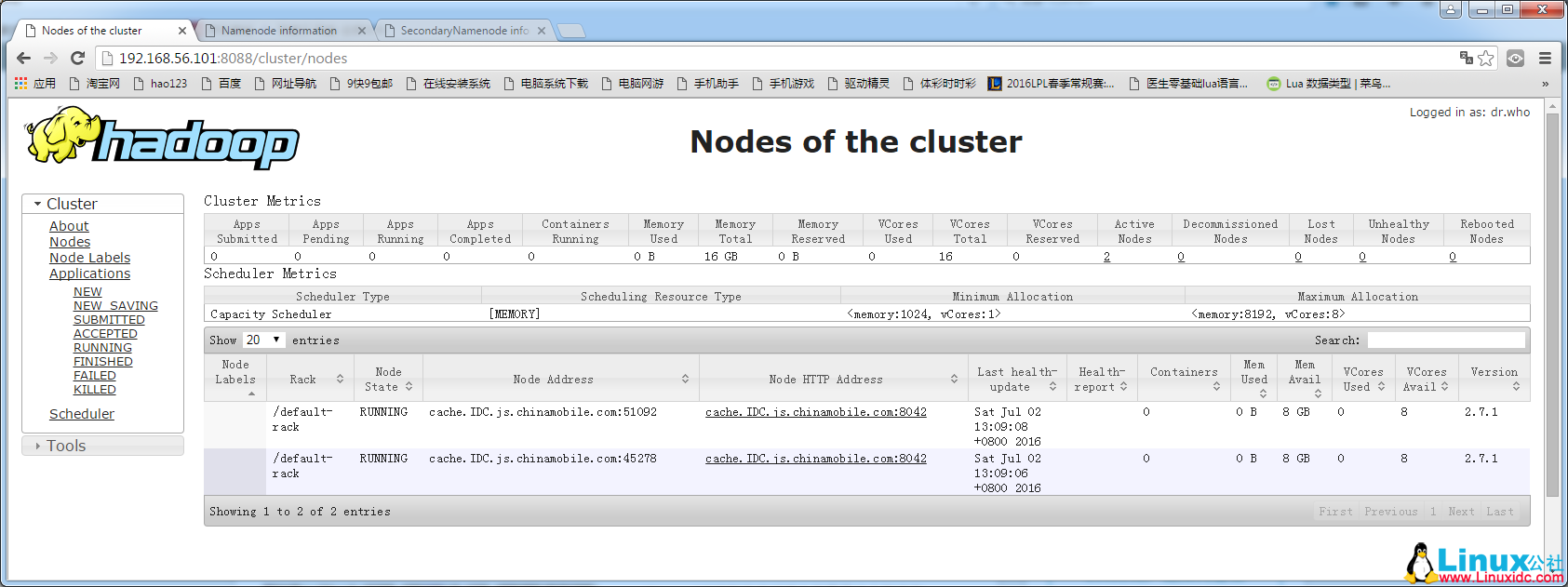
Task: Collapse the Cluster sidebar section
Action: click(102, 204)
